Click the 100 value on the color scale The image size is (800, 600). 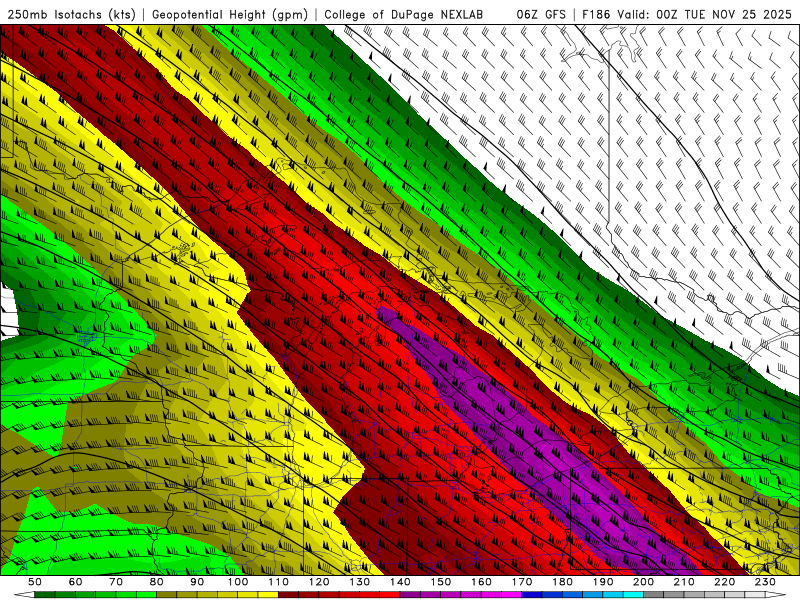coord(238,582)
